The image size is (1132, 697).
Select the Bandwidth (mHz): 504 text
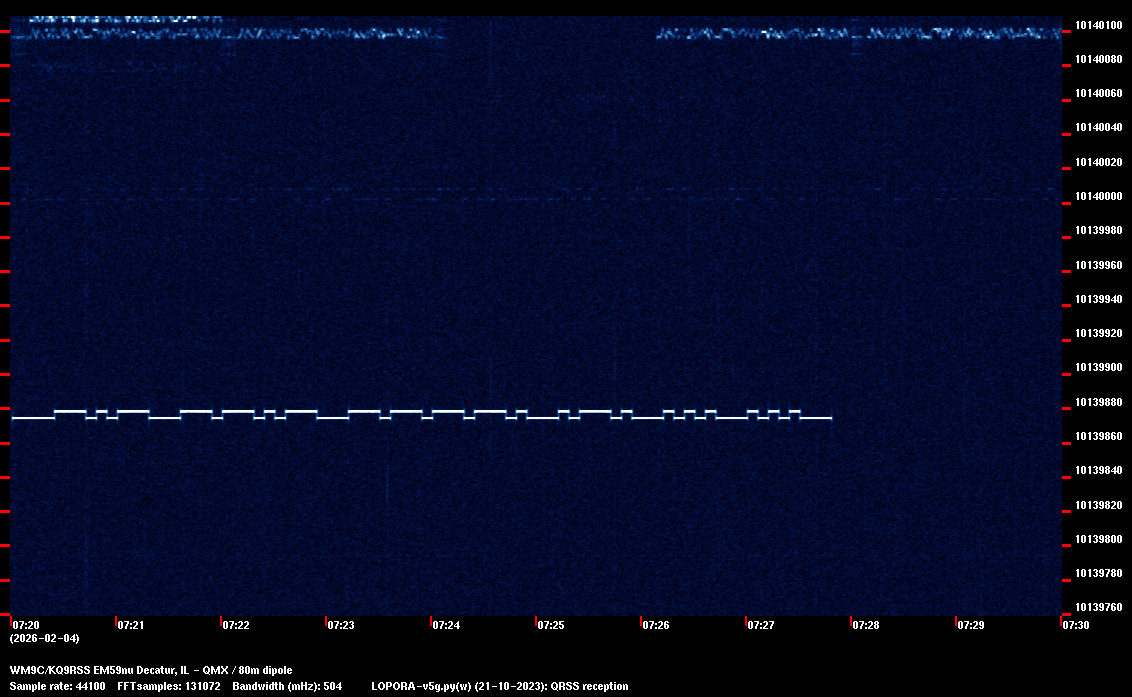click(288, 686)
